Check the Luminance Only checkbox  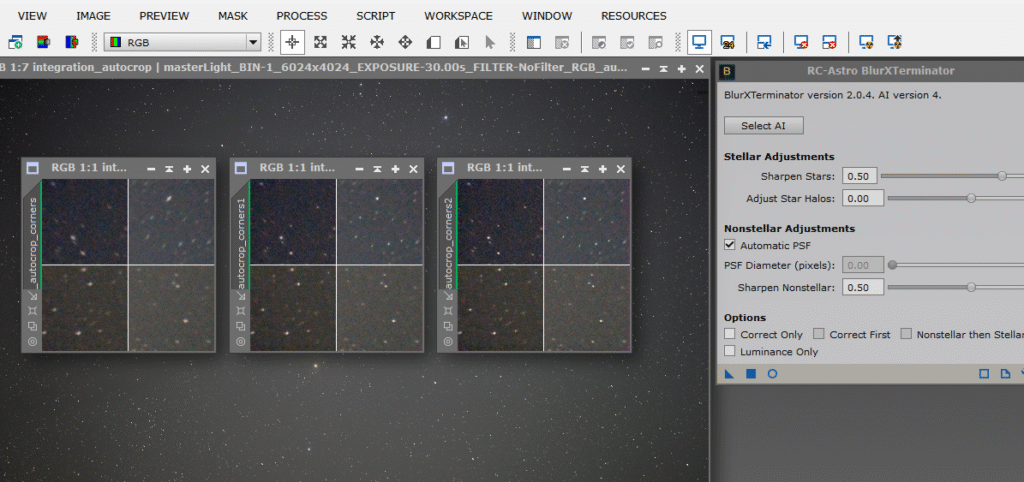coord(730,351)
